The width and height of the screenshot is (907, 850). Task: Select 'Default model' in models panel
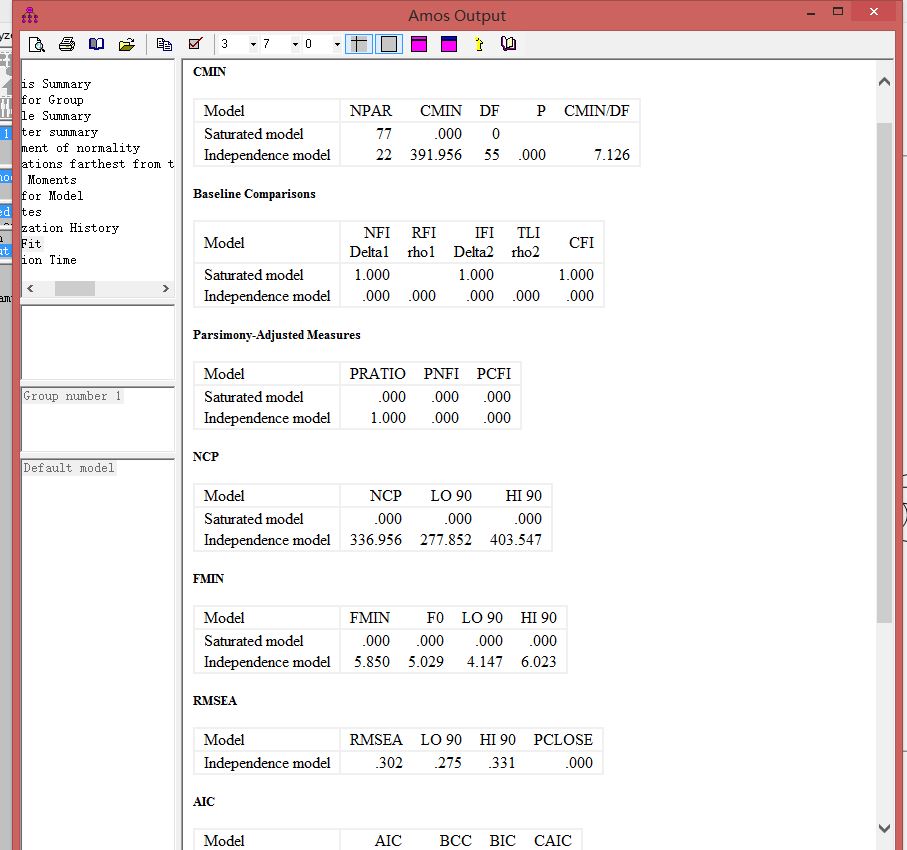click(69, 468)
